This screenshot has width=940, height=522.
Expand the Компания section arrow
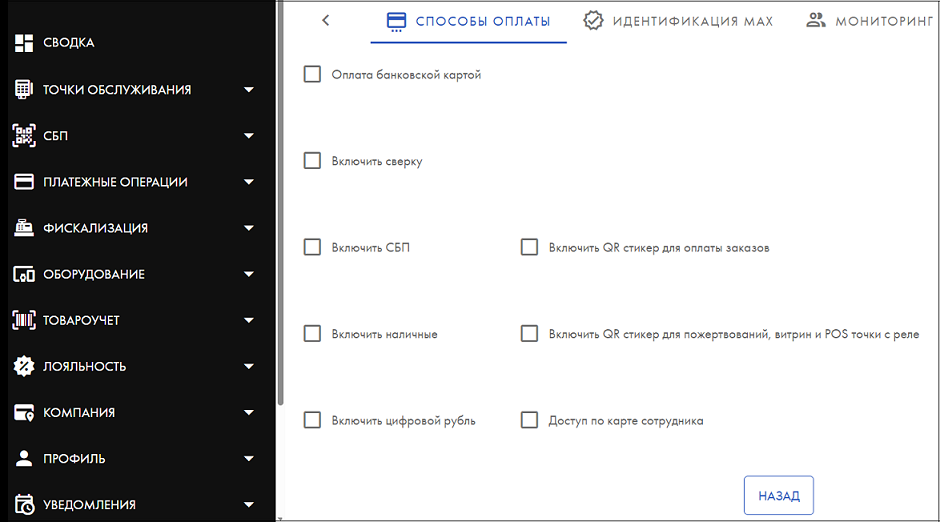coord(249,412)
